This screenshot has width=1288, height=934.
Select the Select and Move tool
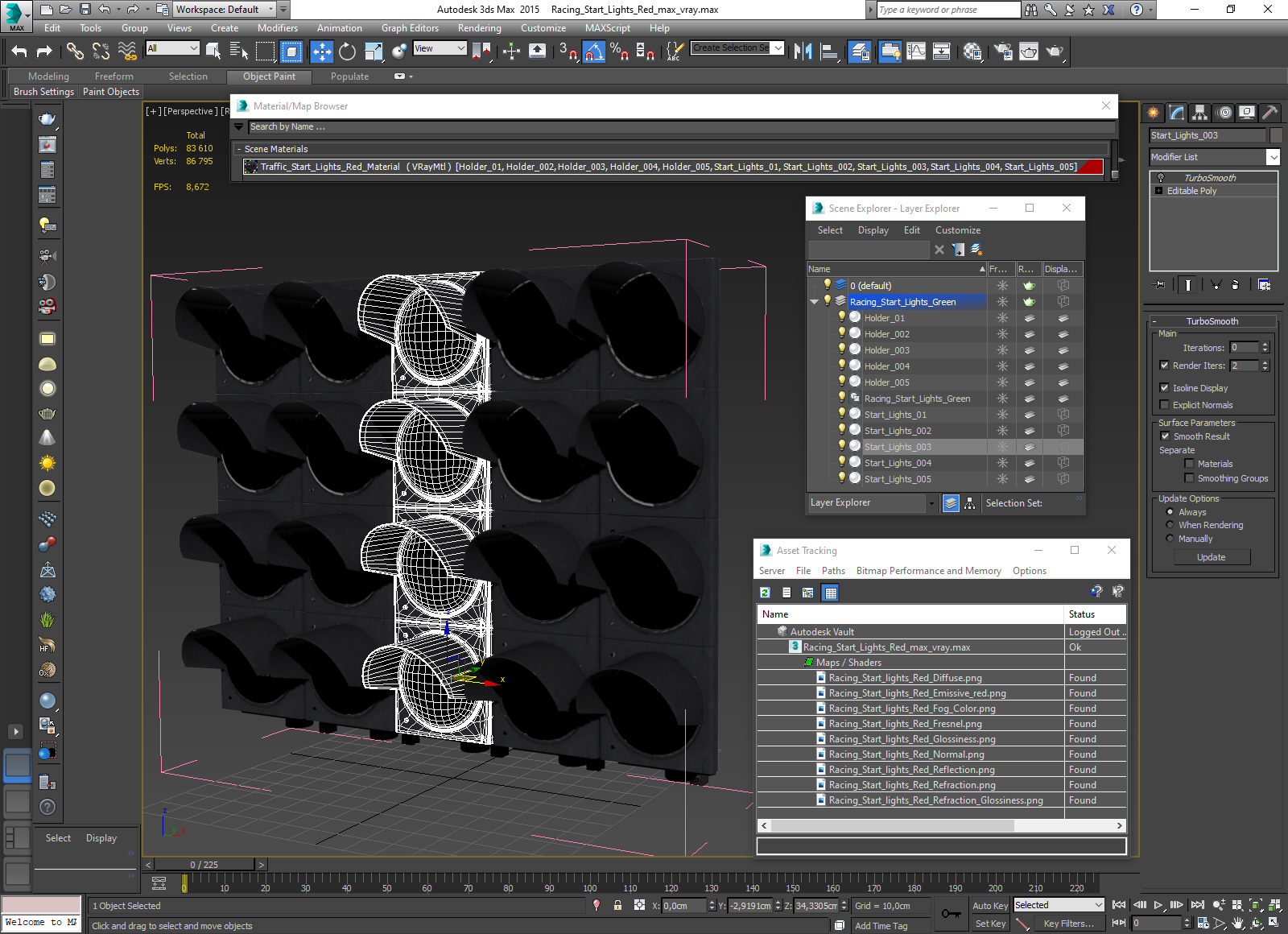coord(321,52)
